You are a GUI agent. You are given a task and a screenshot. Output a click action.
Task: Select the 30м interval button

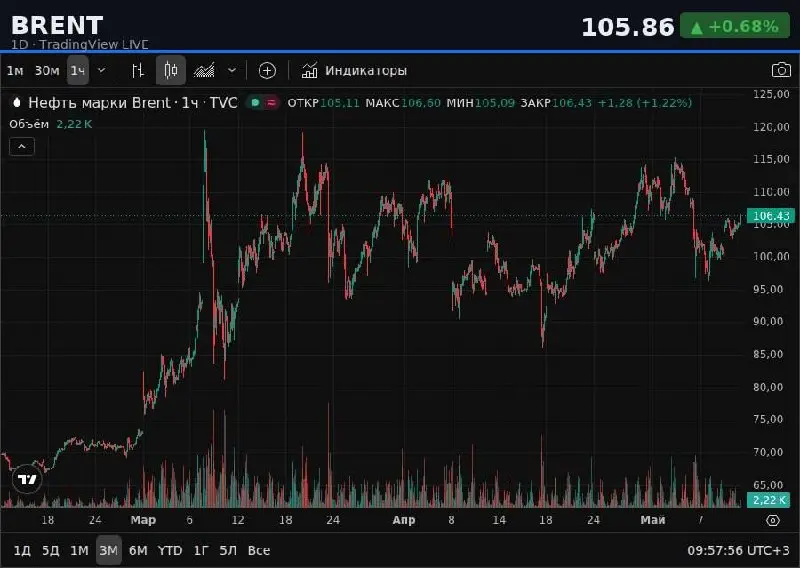pyautogui.click(x=46, y=70)
